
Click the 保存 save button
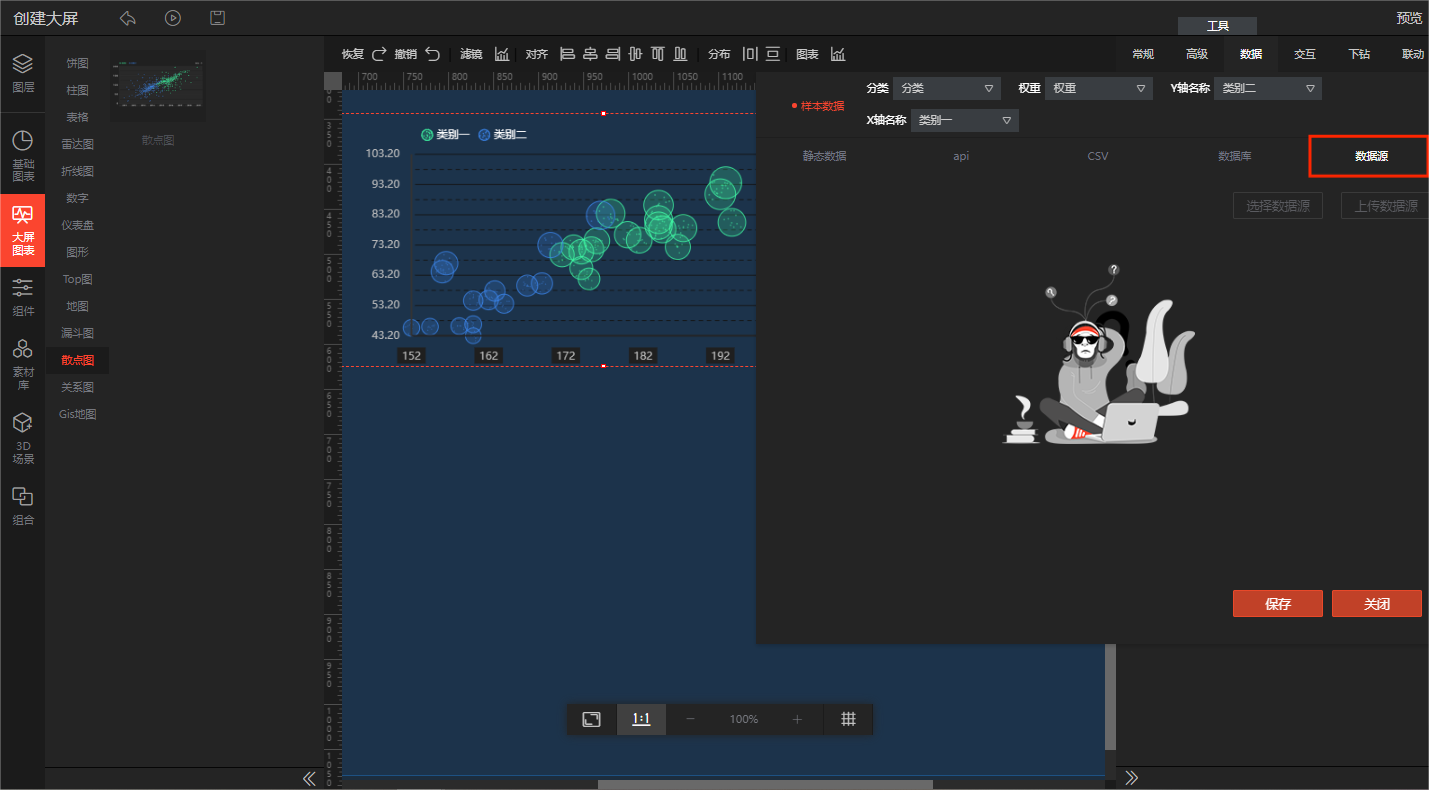(x=1278, y=604)
